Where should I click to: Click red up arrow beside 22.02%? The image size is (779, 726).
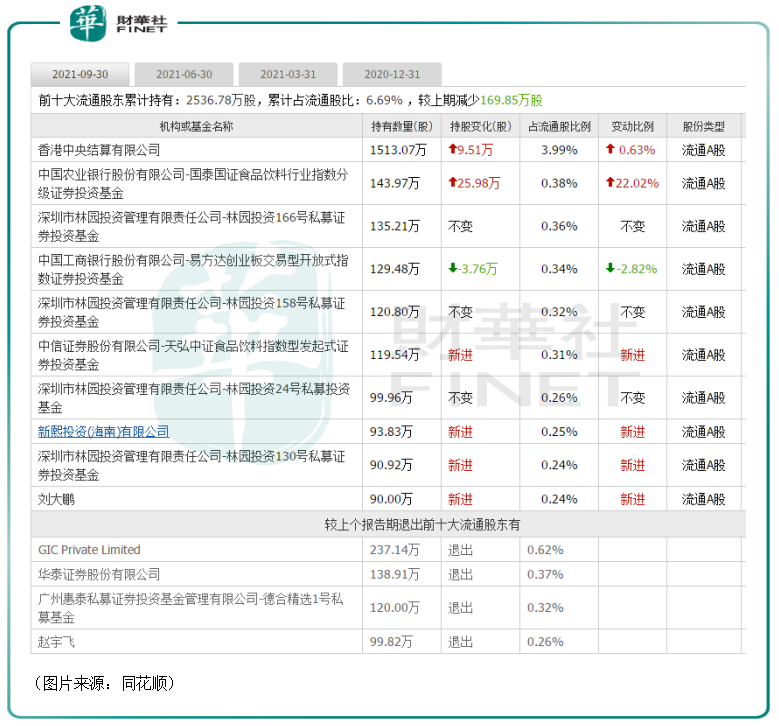[x=611, y=182]
